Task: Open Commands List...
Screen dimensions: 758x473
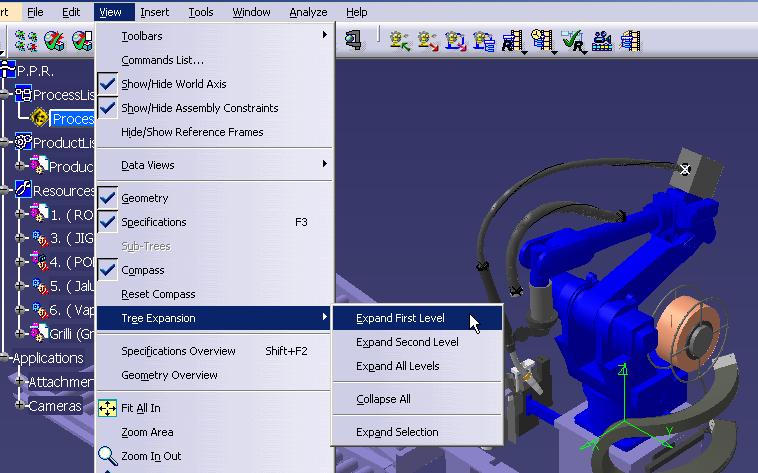Action: 214,60
